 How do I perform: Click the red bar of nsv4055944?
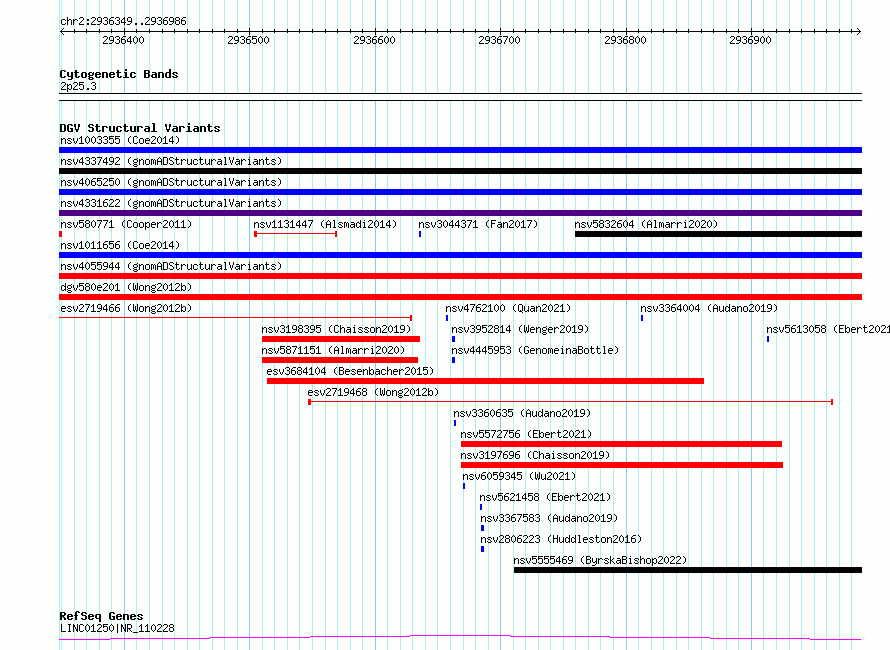[x=460, y=276]
